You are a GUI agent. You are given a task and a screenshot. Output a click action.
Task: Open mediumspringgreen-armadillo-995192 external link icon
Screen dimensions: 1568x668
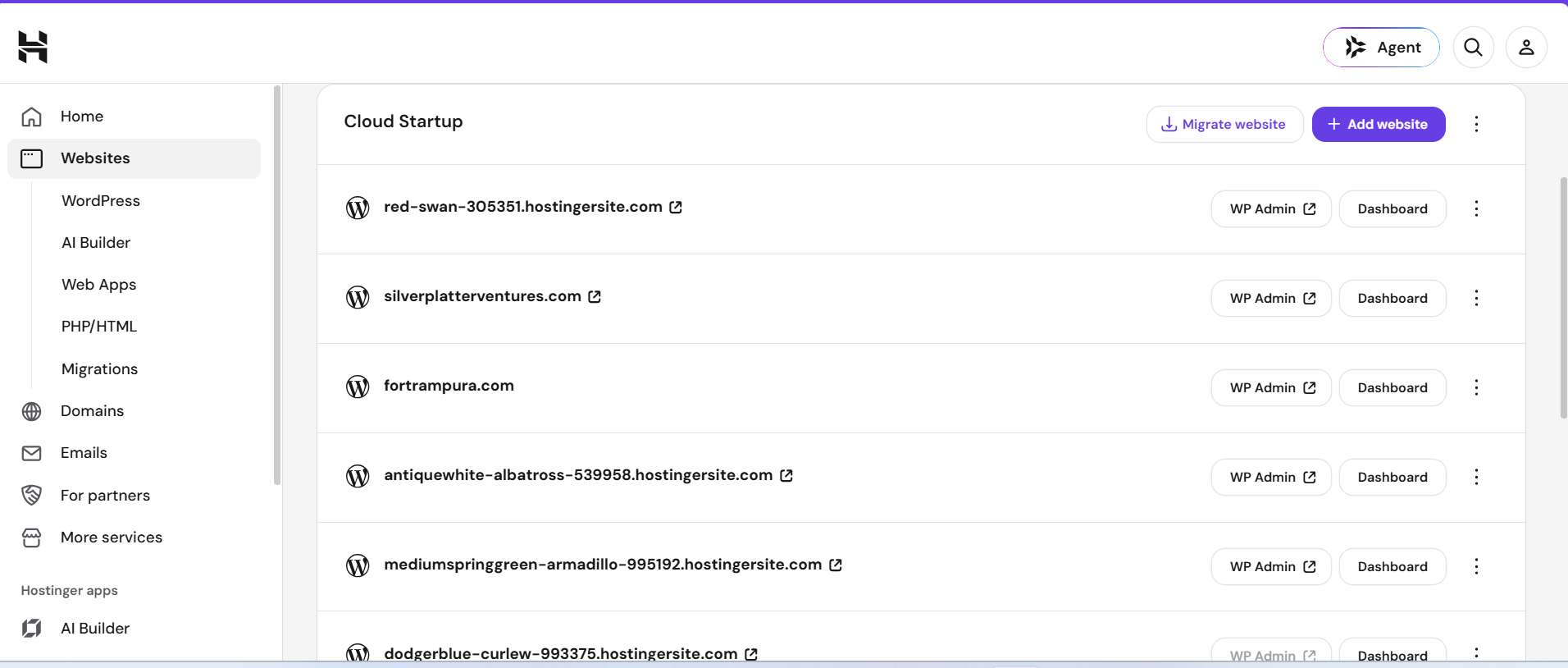point(836,565)
